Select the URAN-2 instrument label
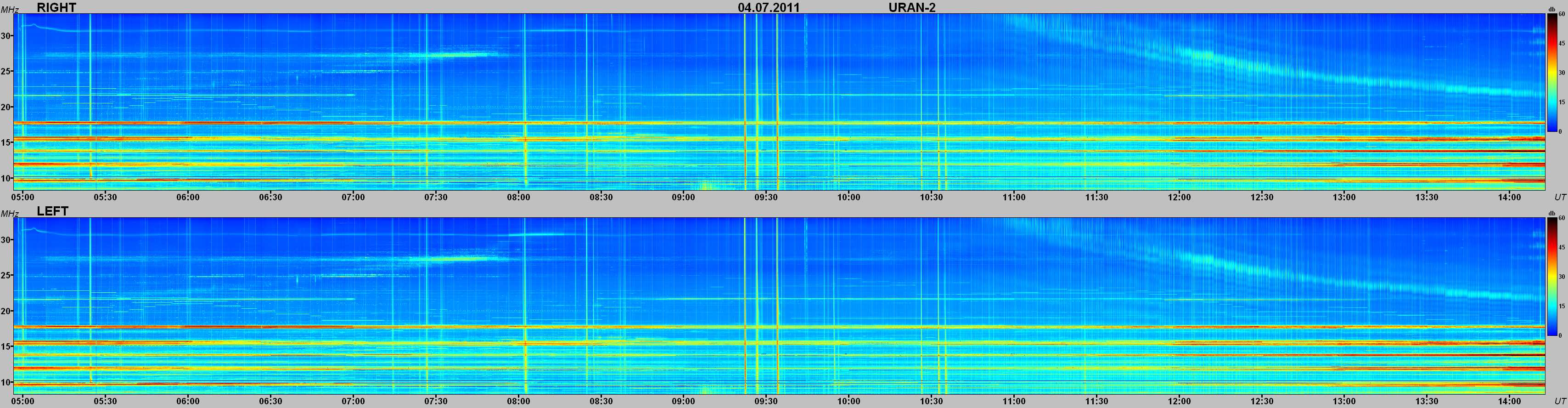This screenshot has height=408, width=1568. [x=912, y=7]
